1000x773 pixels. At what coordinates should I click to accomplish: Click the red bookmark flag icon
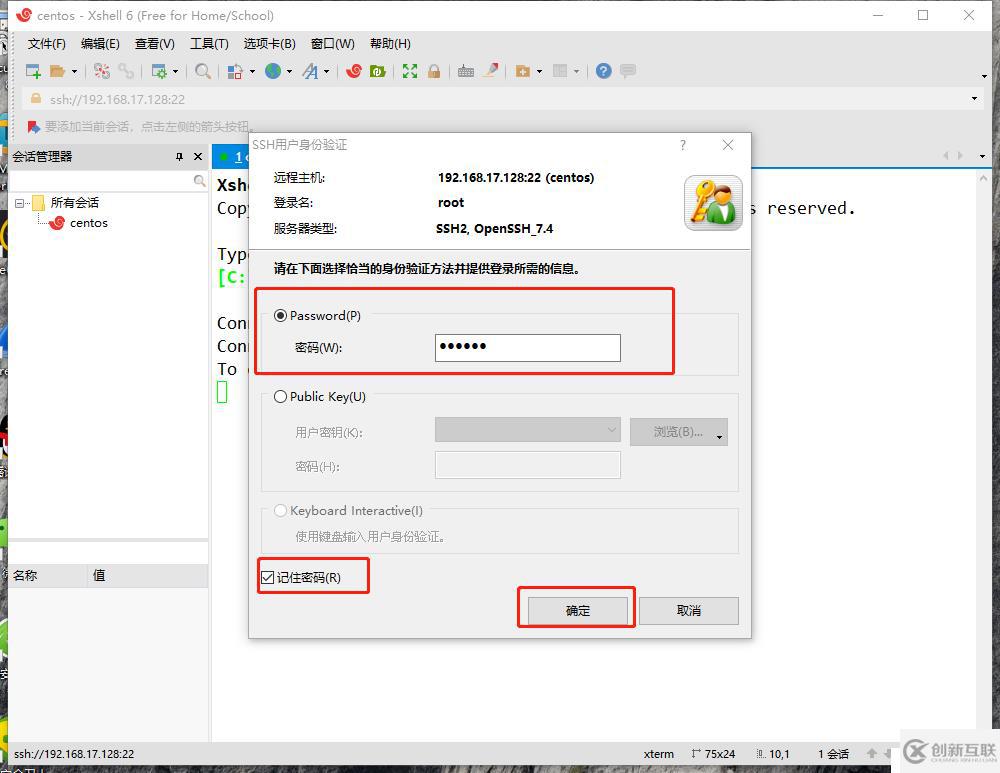tap(34, 126)
